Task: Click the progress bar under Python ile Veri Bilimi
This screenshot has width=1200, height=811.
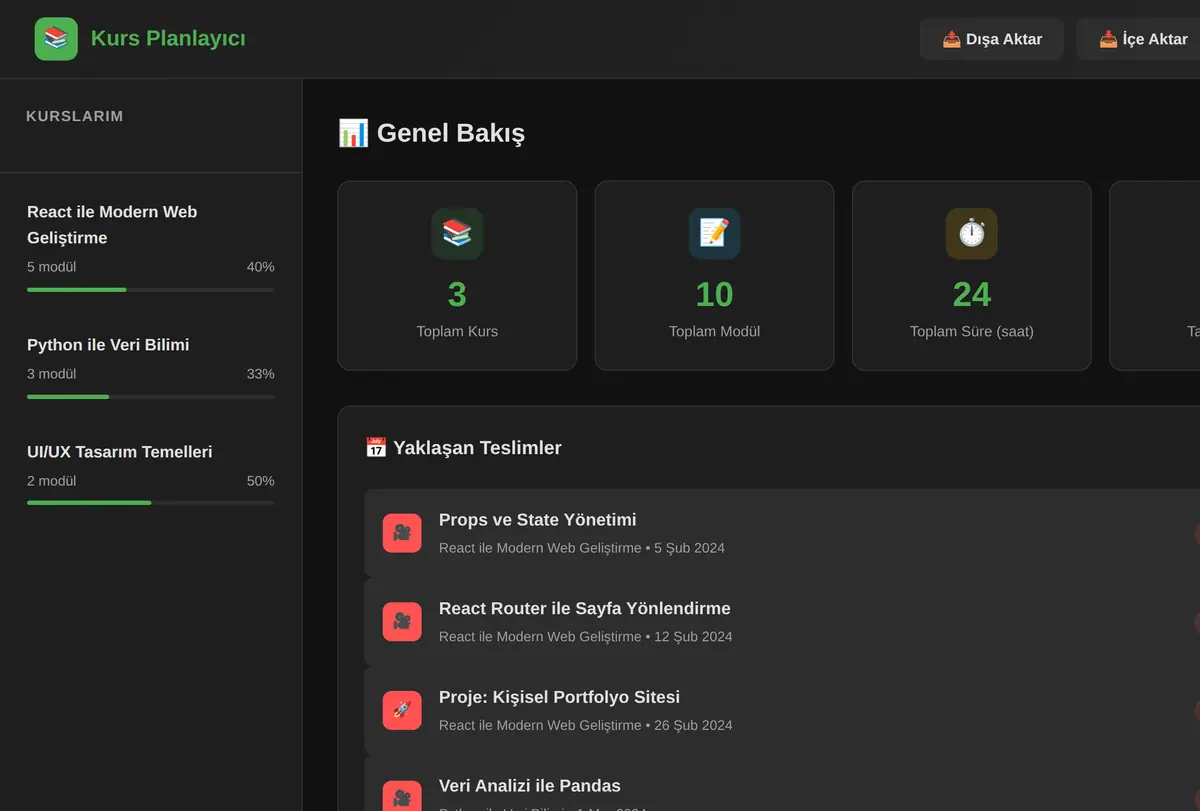Action: pyautogui.click(x=151, y=397)
